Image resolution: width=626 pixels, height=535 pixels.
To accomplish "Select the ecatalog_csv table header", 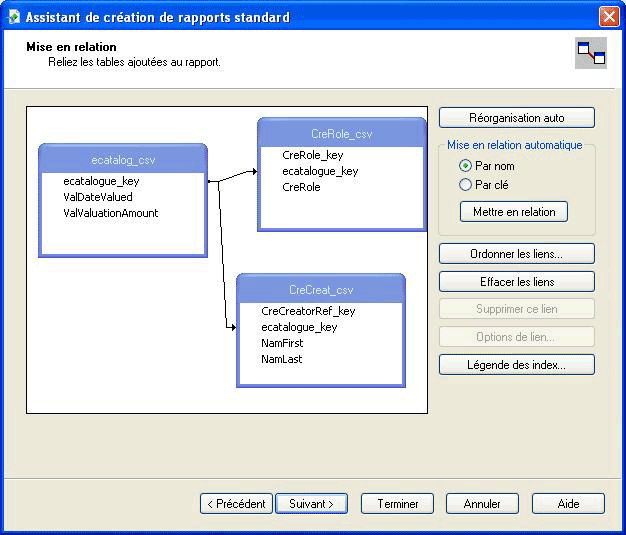I will [x=123, y=160].
